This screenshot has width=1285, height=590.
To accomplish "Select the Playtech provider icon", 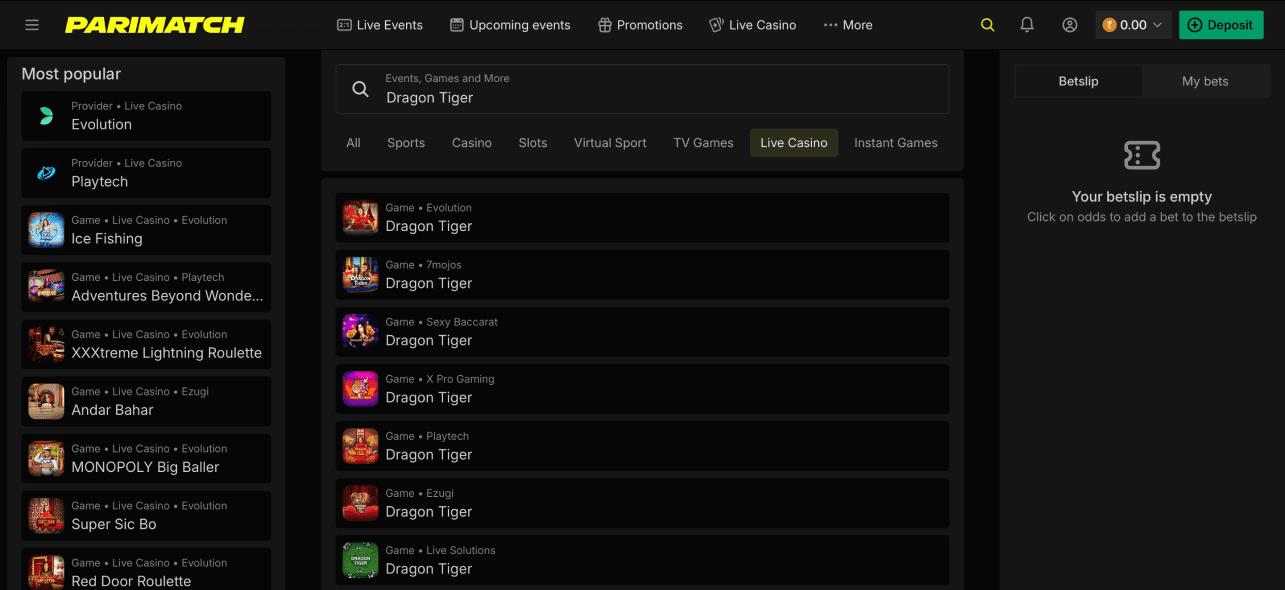I will (46, 173).
